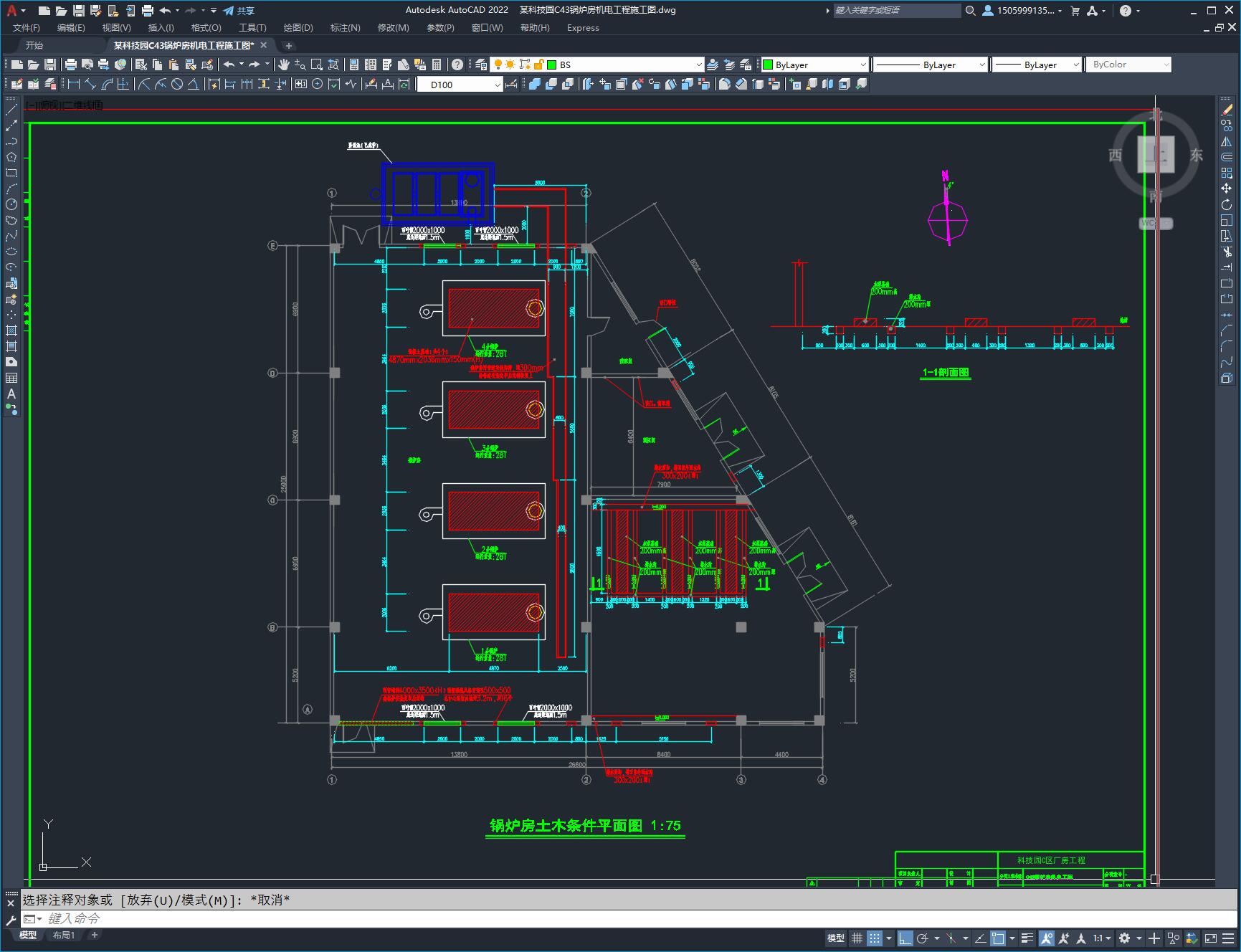Click the Angular dimension tool
Screen dimensions: 1241x952
click(194, 84)
